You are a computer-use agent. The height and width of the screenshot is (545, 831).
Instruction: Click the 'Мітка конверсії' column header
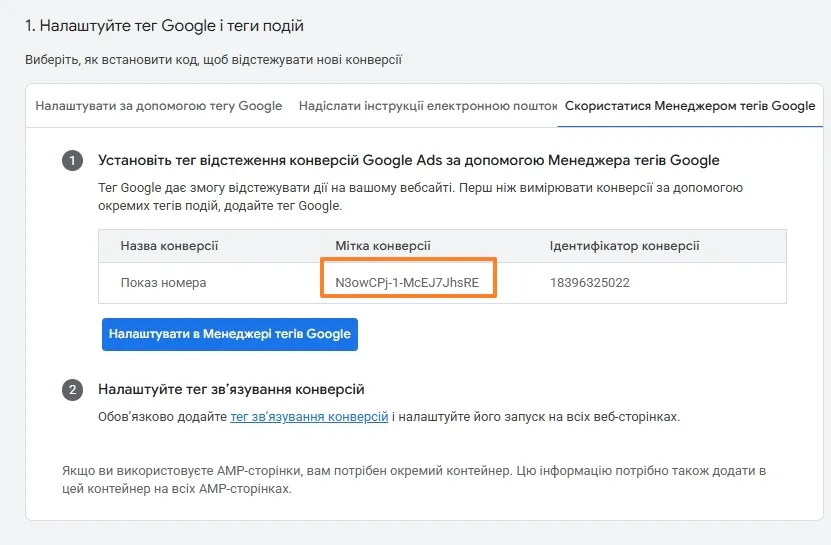click(x=383, y=246)
